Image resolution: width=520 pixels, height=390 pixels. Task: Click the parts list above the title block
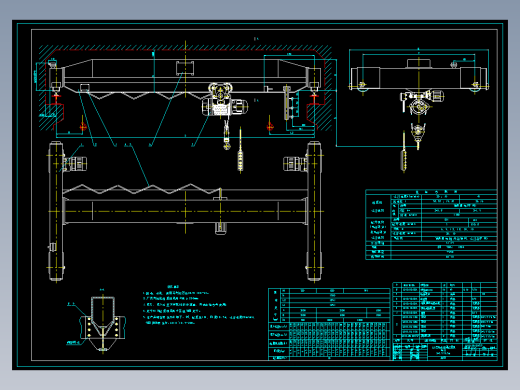445,312
